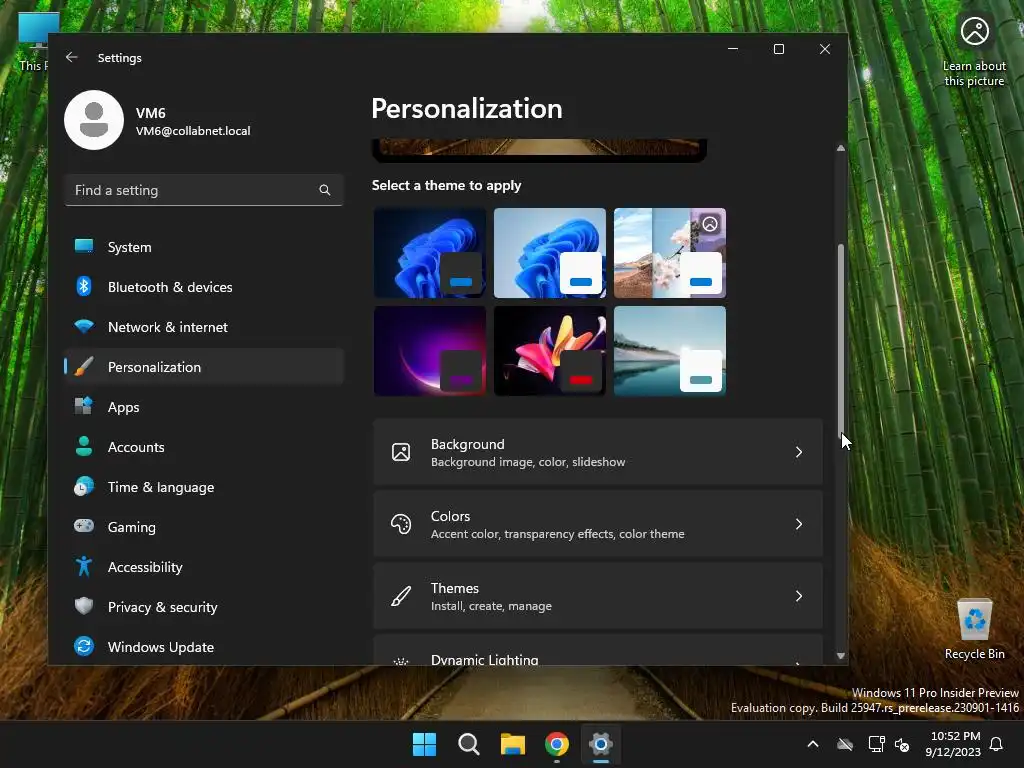Click the Accounts person icon
Image resolution: width=1024 pixels, height=768 pixels.
84,446
